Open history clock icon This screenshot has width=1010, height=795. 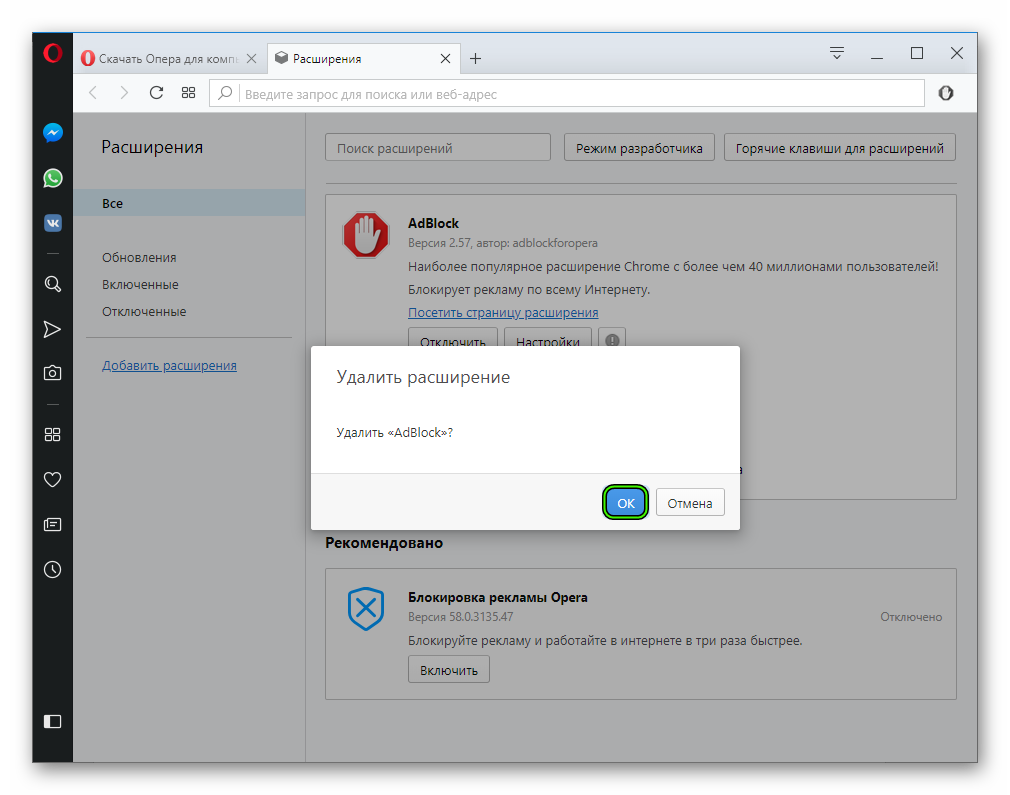53,570
